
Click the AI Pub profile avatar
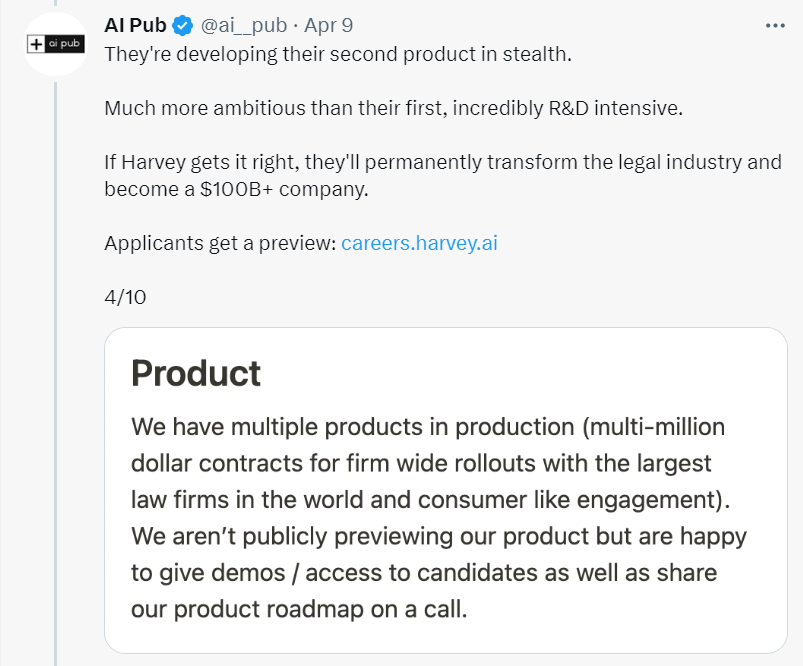point(57,45)
